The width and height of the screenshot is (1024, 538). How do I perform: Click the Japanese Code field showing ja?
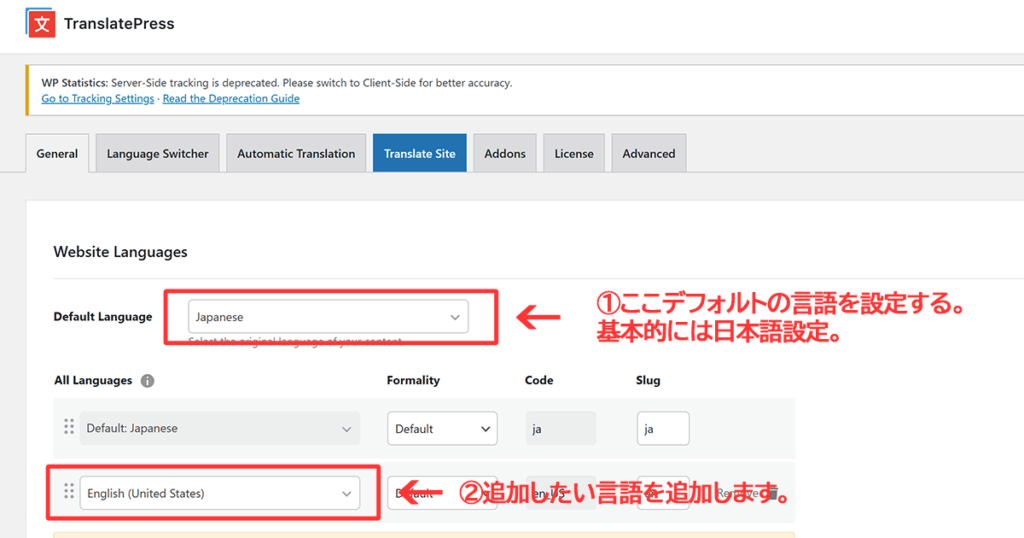point(560,428)
